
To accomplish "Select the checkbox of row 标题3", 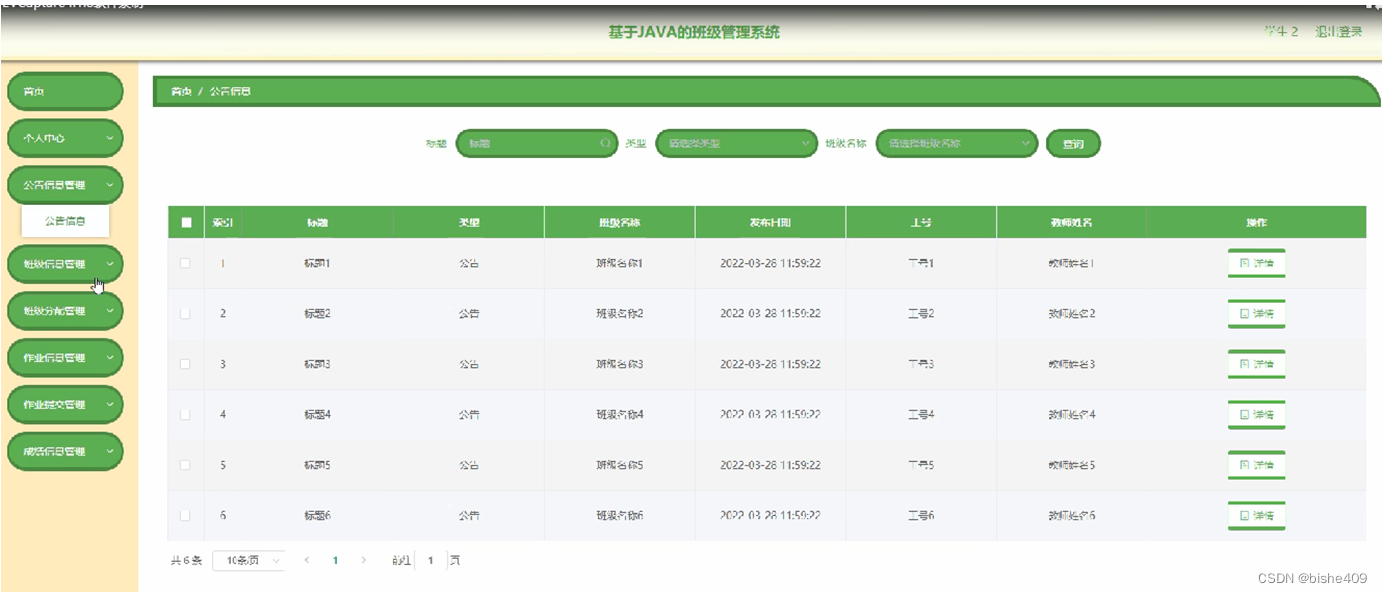I will point(185,364).
